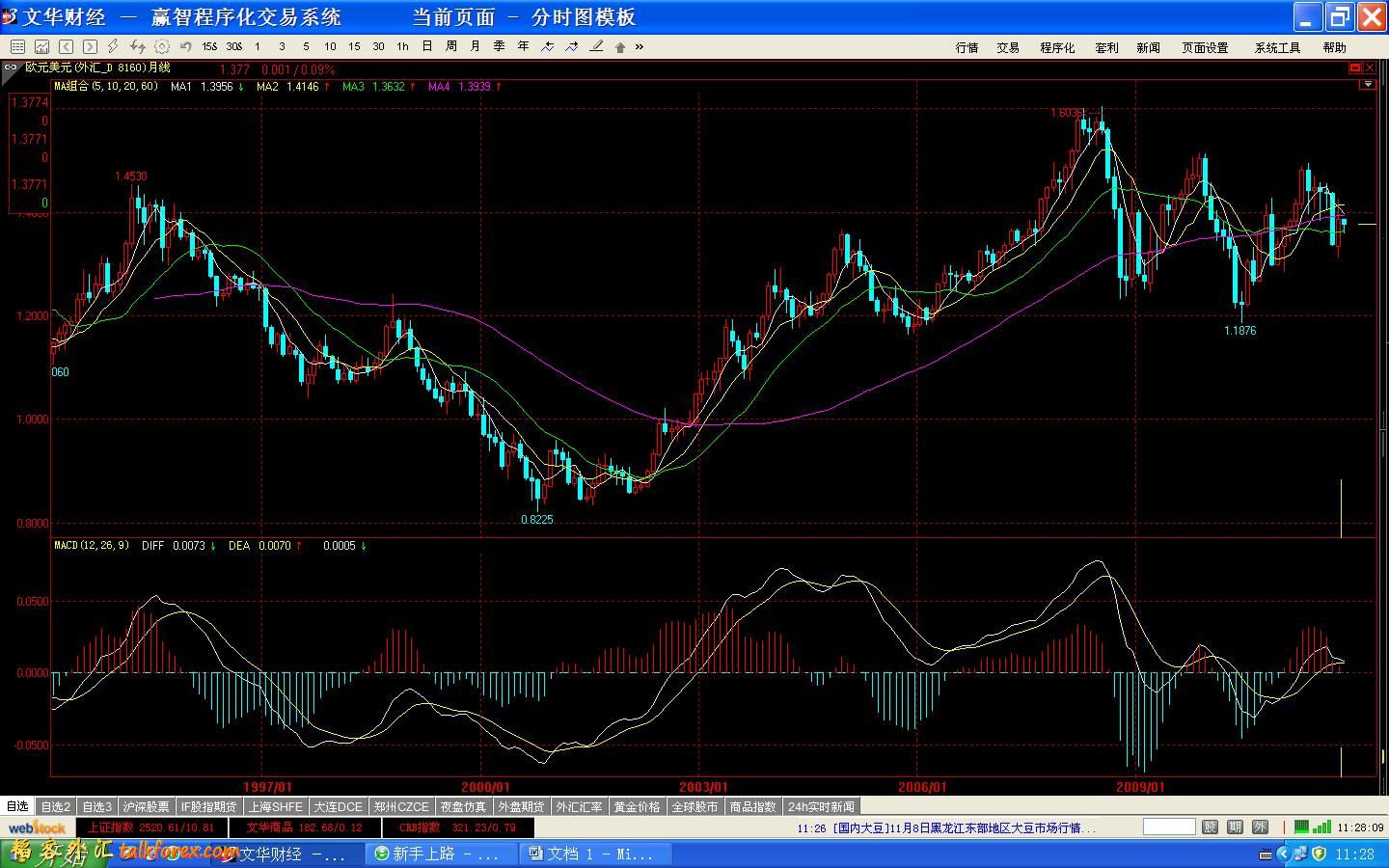Select the 月 monthly period
The height and width of the screenshot is (868, 1389).
click(475, 46)
